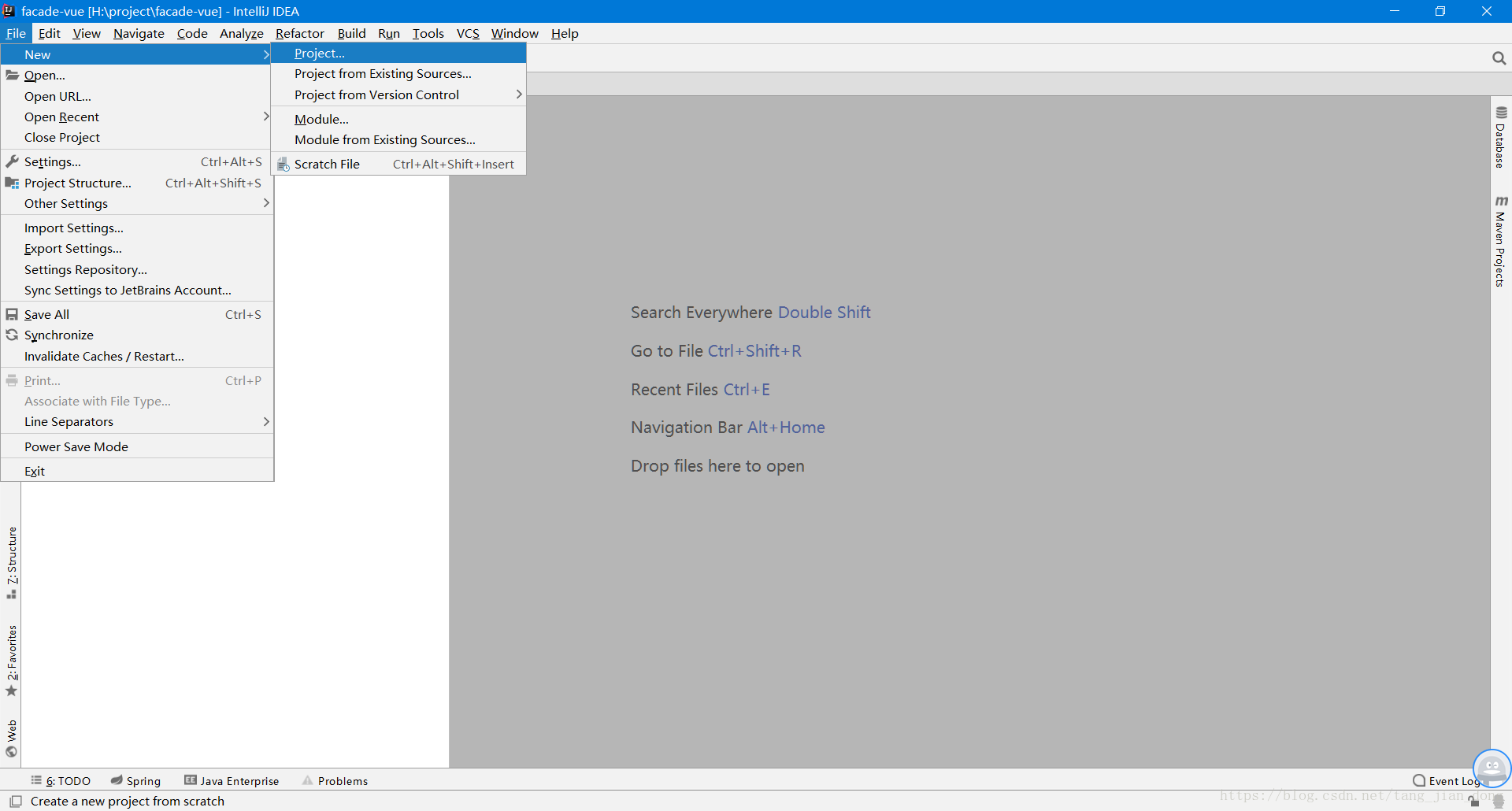1512x811 pixels.
Task: Click the Event Log icon
Action: (1419, 780)
